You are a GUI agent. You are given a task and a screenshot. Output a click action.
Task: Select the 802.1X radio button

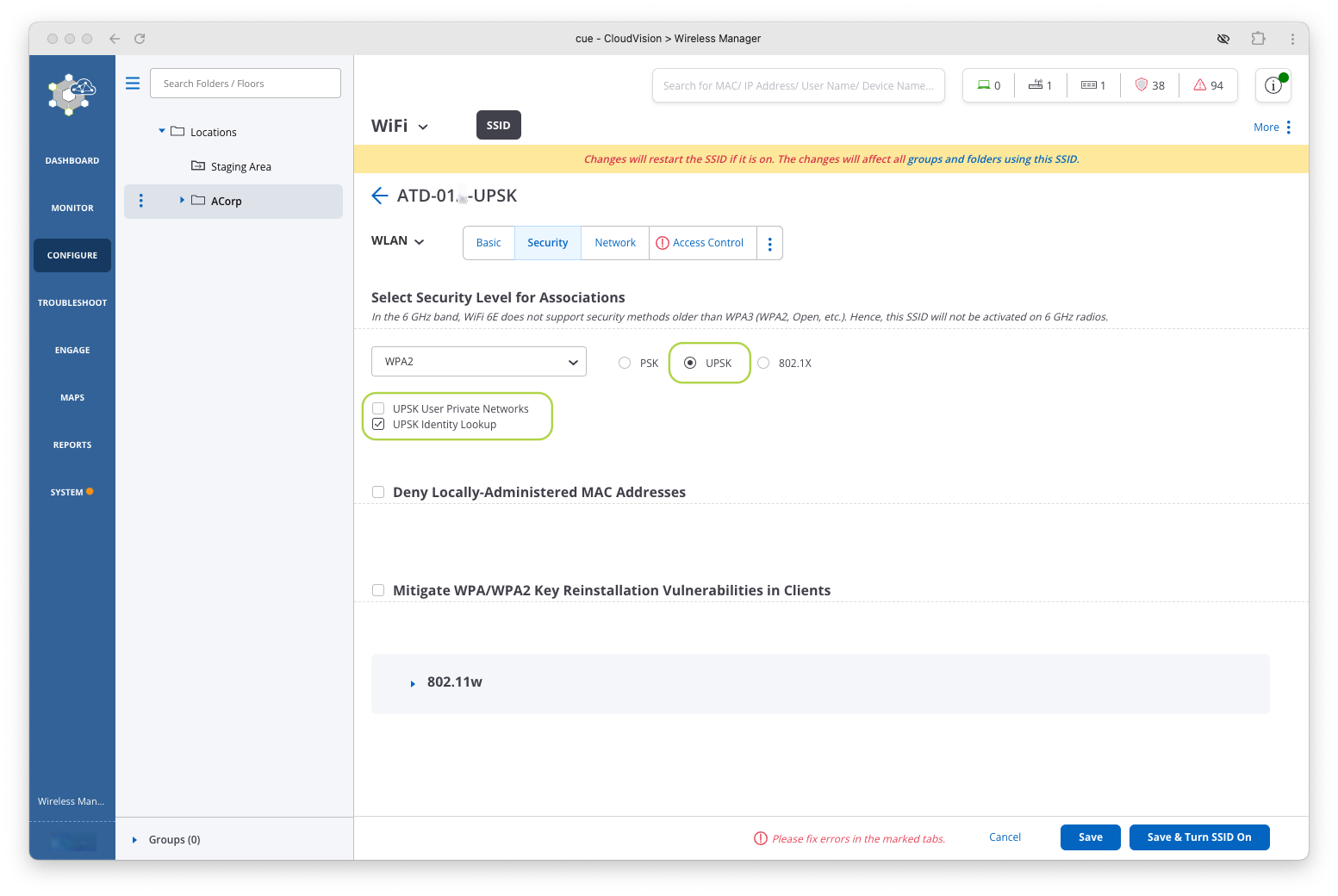[763, 363]
